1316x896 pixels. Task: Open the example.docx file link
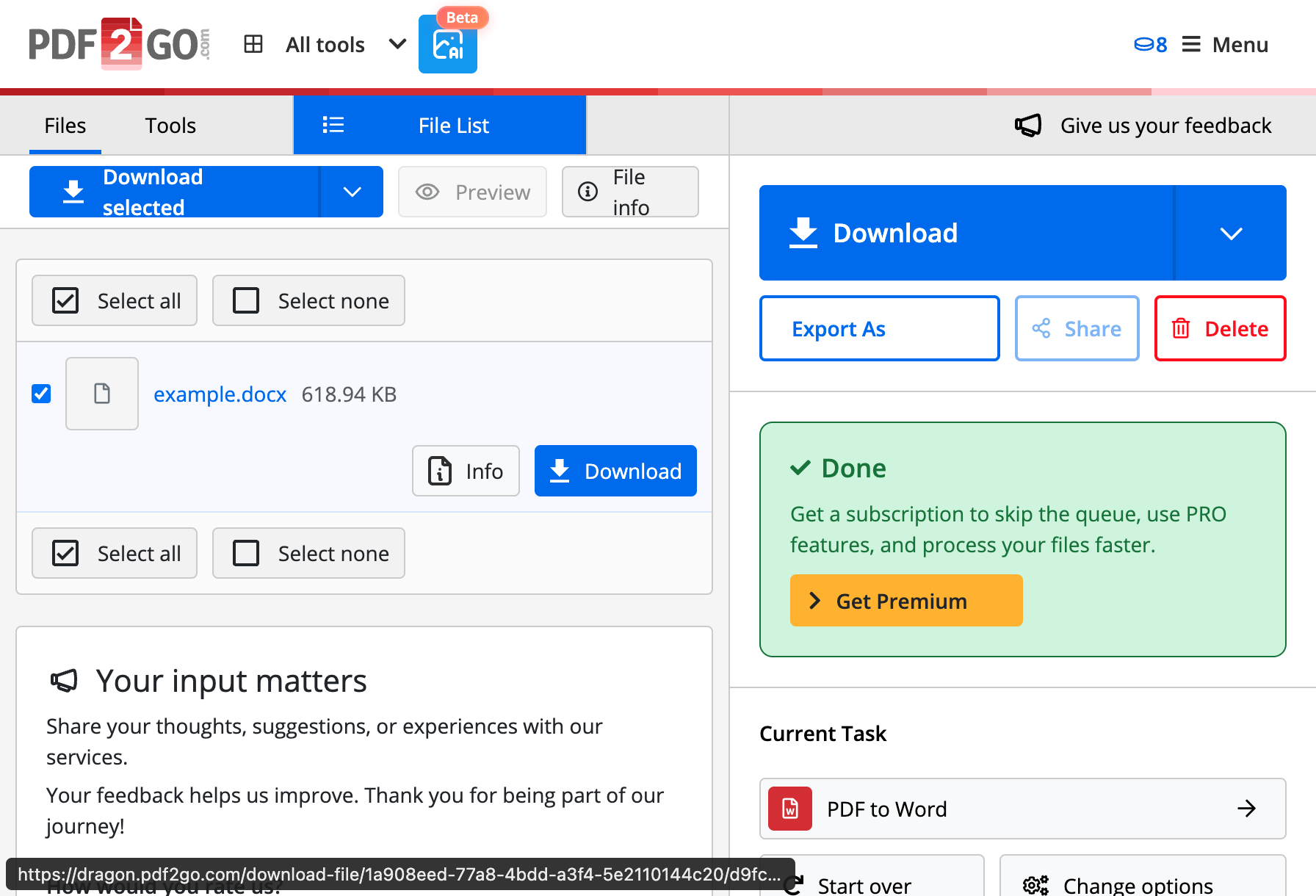point(220,394)
